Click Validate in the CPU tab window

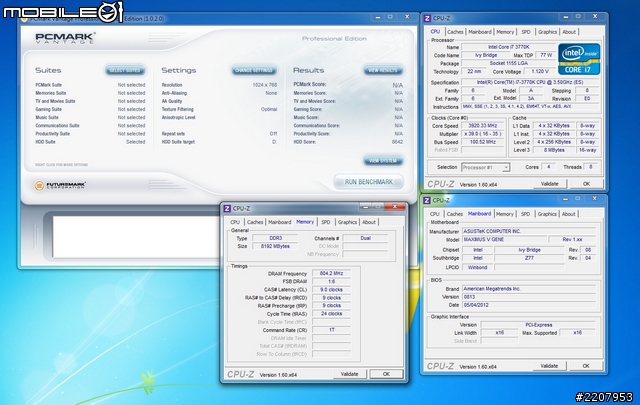[549, 184]
